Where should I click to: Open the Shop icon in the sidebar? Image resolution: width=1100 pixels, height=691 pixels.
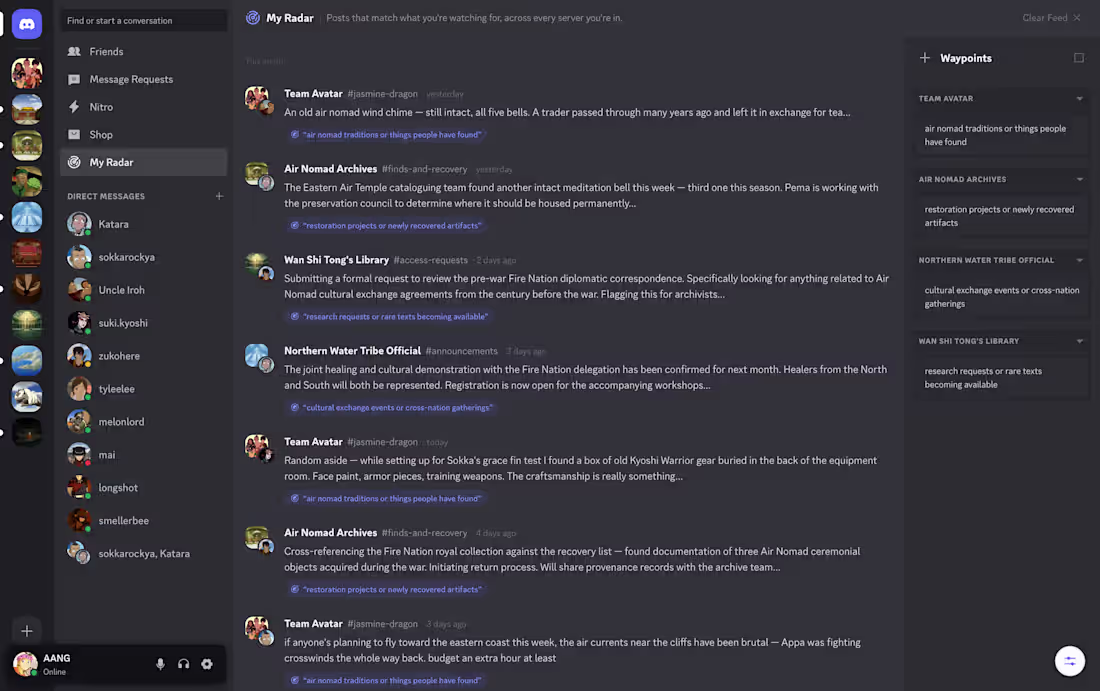pos(74,135)
